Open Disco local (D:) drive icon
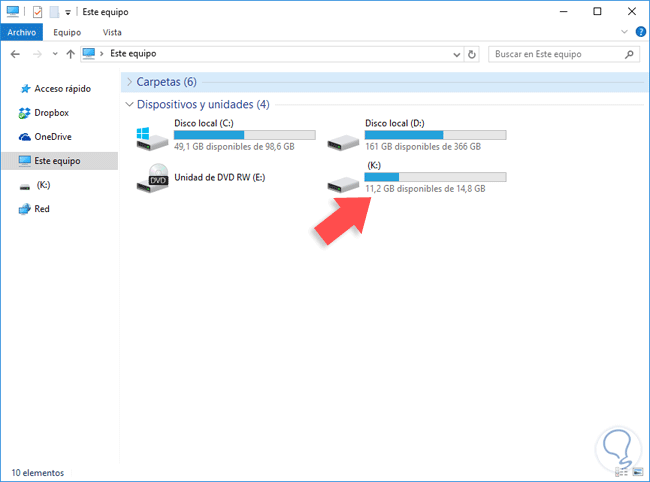650x482 pixels. [x=345, y=137]
